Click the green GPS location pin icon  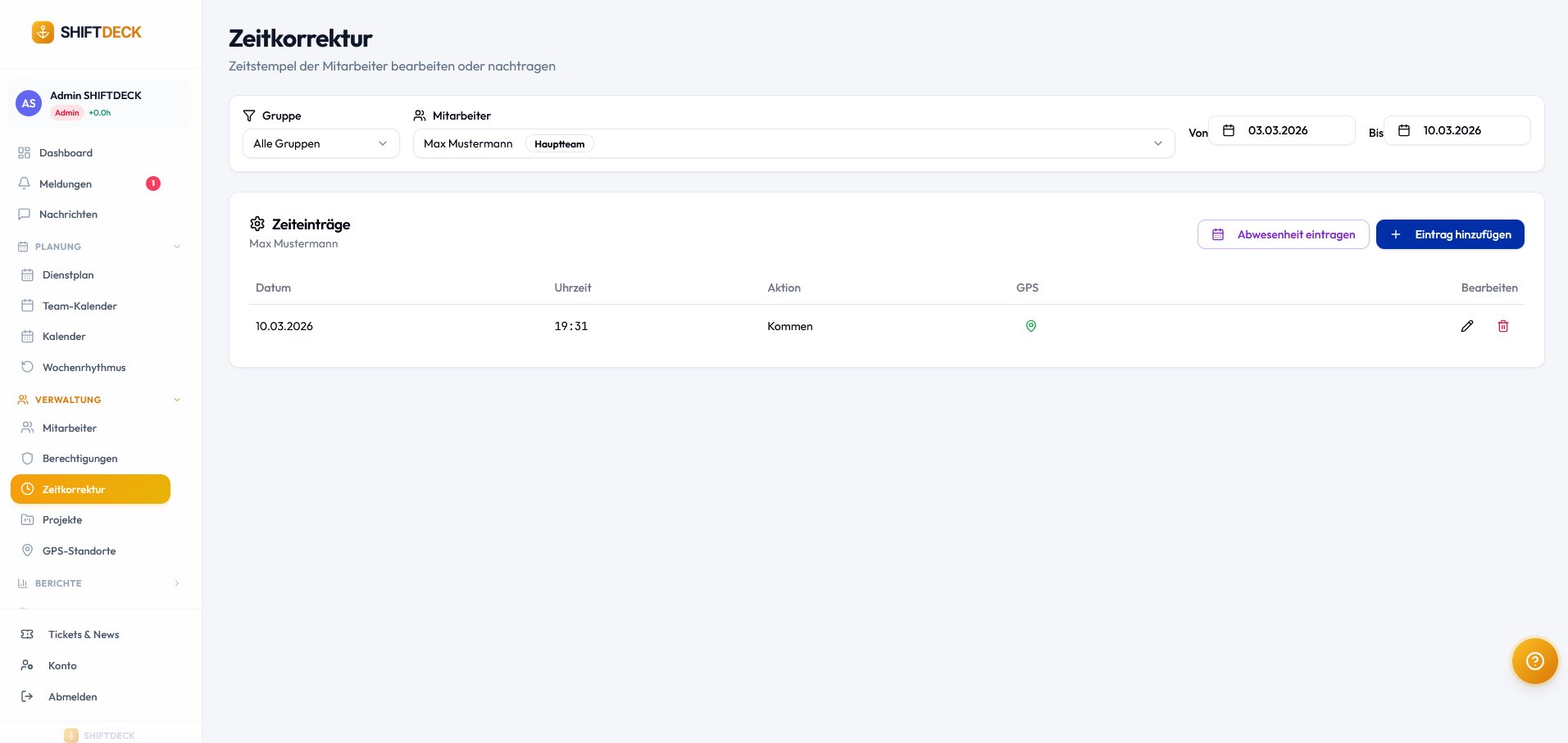tap(1031, 326)
